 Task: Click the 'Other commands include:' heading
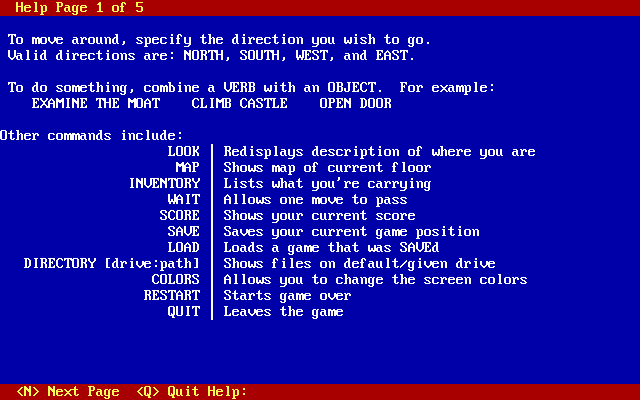(92, 136)
